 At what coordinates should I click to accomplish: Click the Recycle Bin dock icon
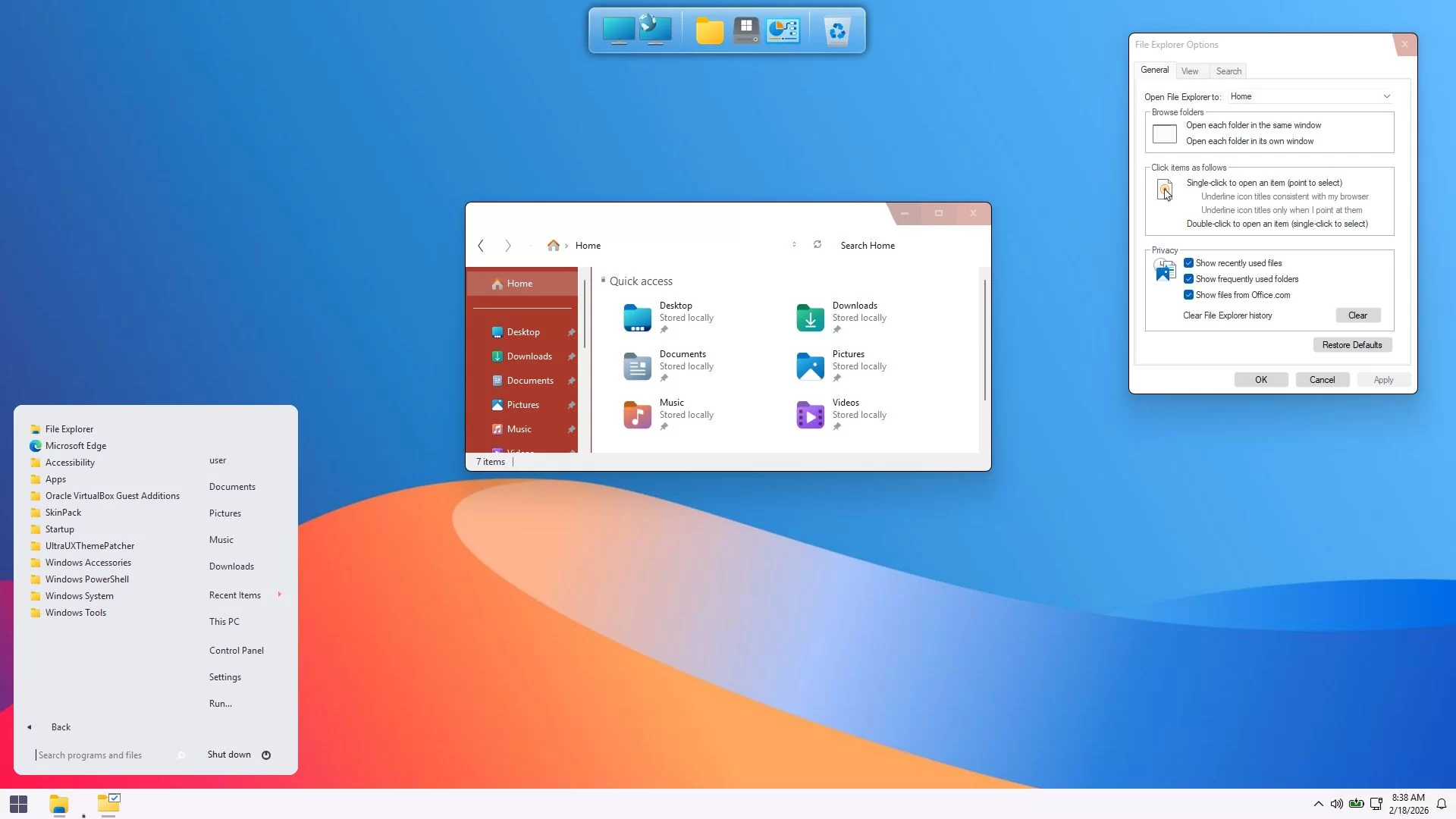pyautogui.click(x=836, y=31)
